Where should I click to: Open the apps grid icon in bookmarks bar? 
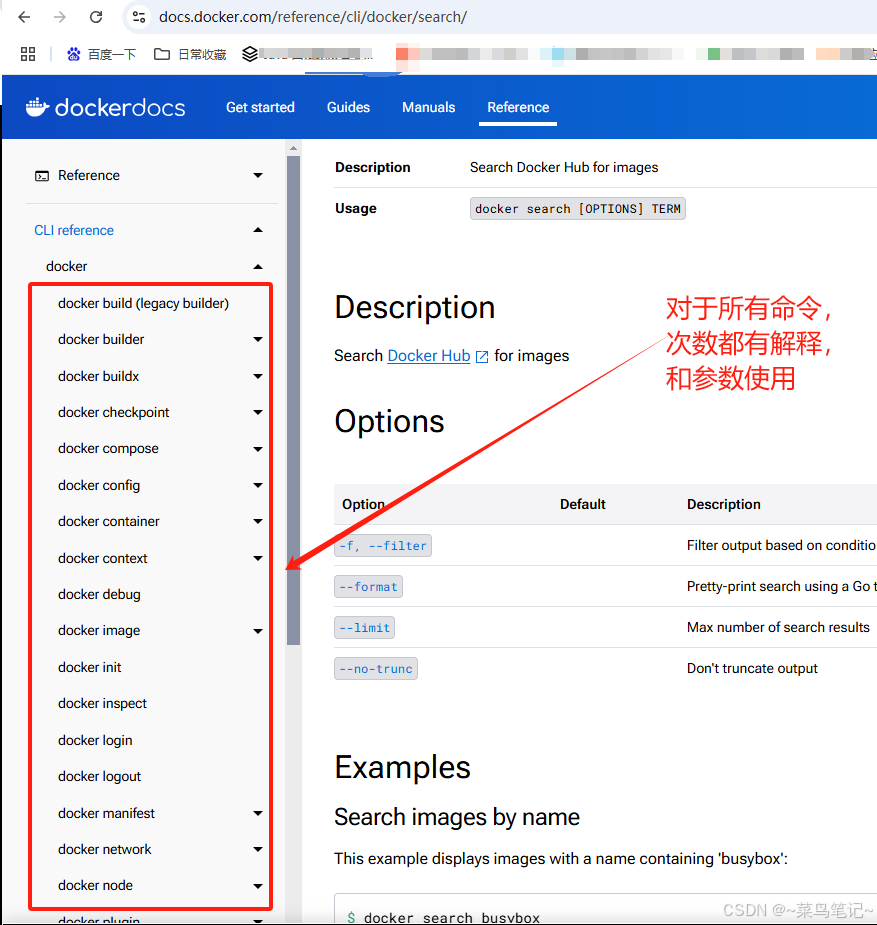(28, 54)
